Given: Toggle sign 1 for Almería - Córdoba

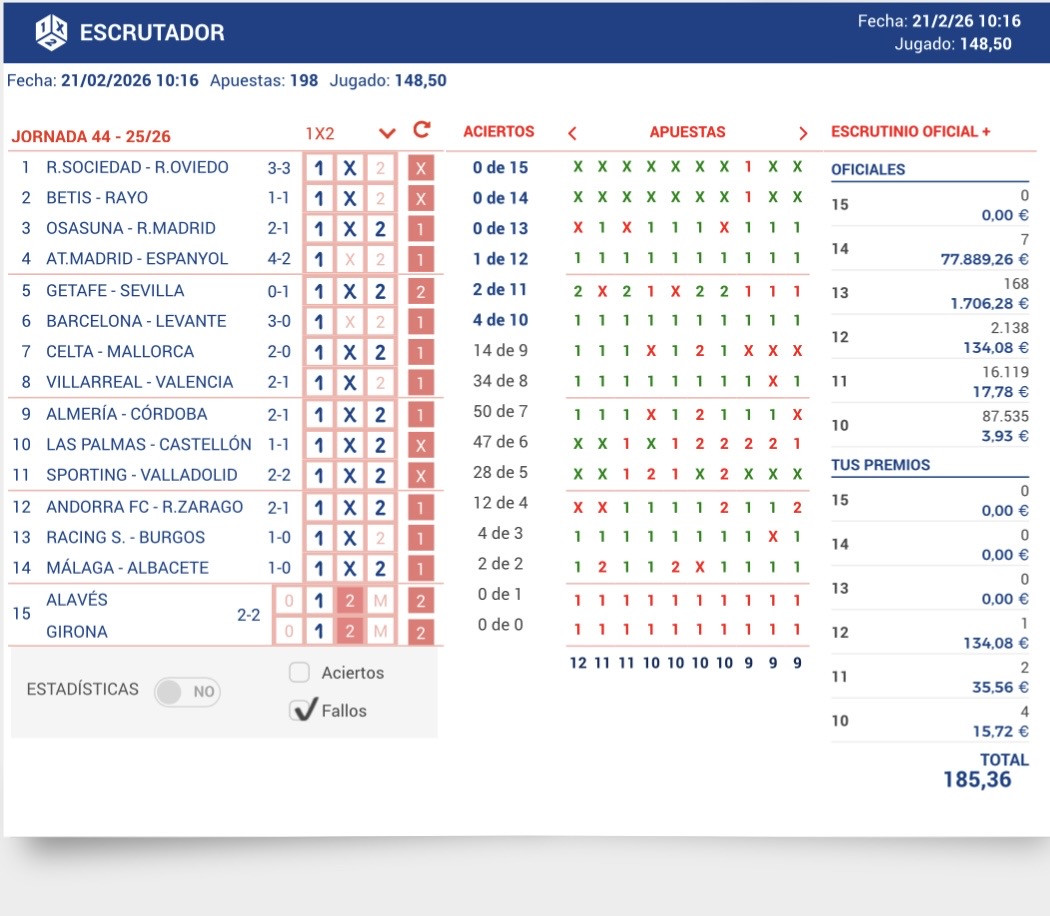Looking at the screenshot, I should tap(319, 415).
